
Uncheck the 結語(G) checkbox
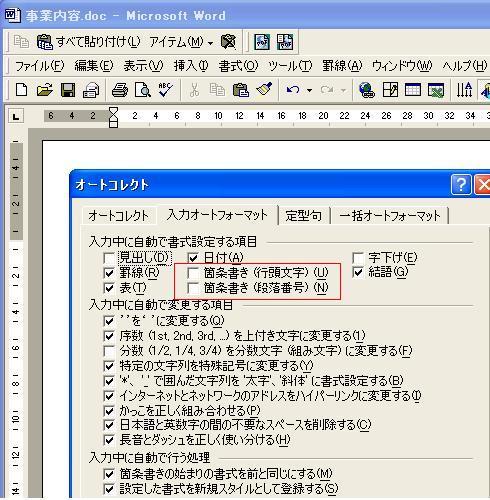pos(358,272)
